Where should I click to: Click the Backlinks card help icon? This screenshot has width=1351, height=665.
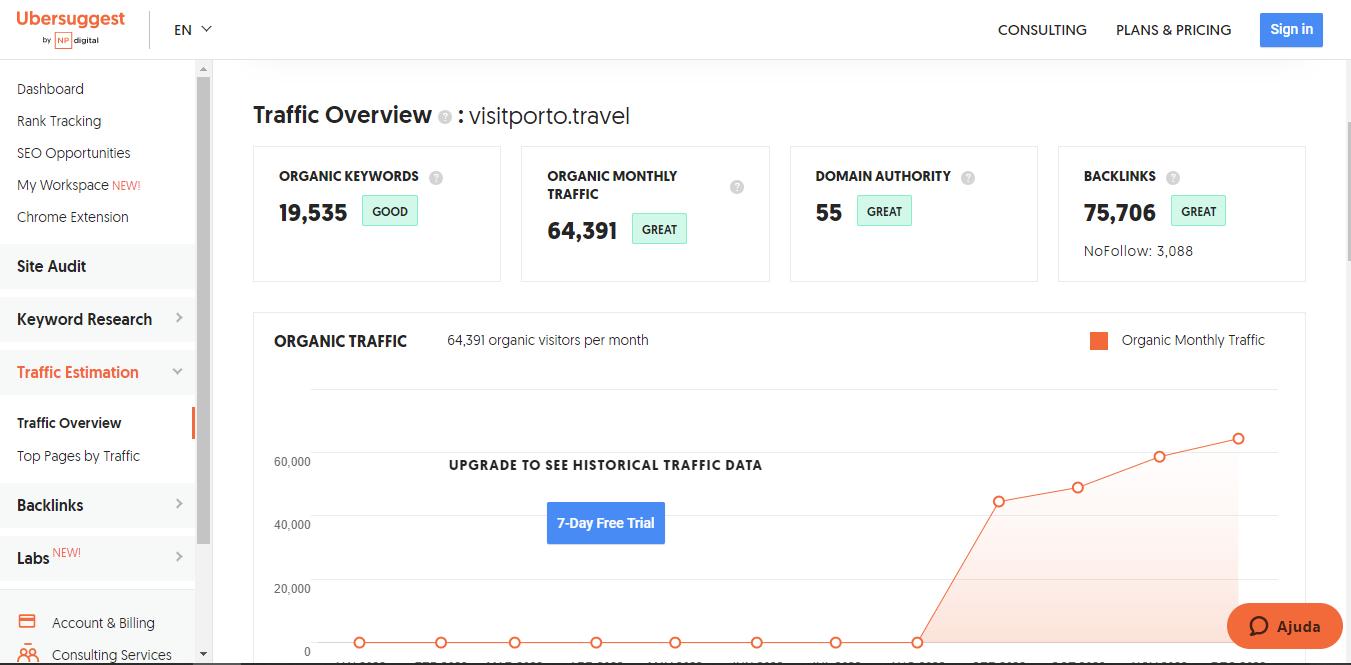[x=1173, y=178]
